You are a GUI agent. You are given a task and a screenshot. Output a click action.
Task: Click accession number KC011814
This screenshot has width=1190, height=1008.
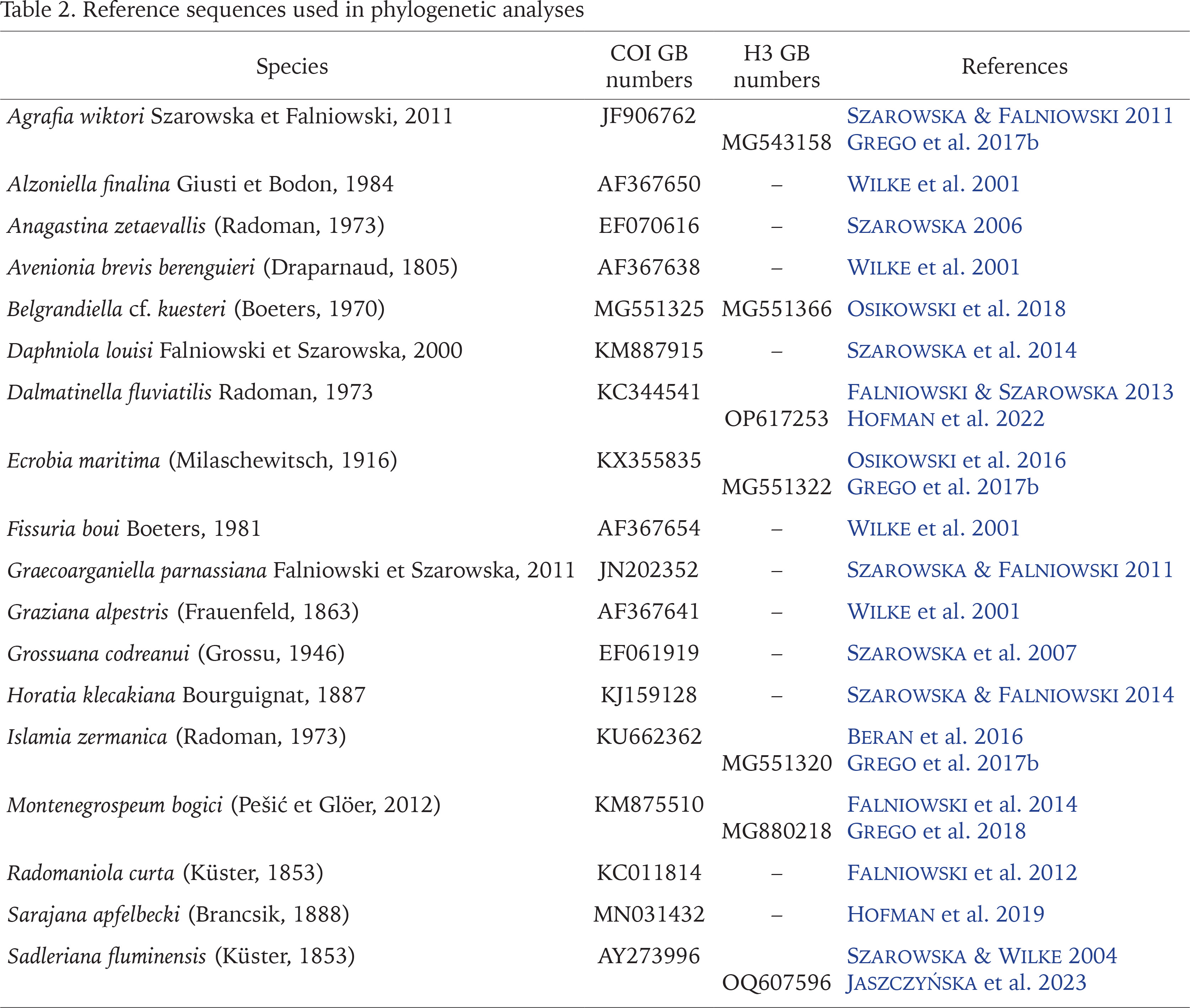[648, 873]
